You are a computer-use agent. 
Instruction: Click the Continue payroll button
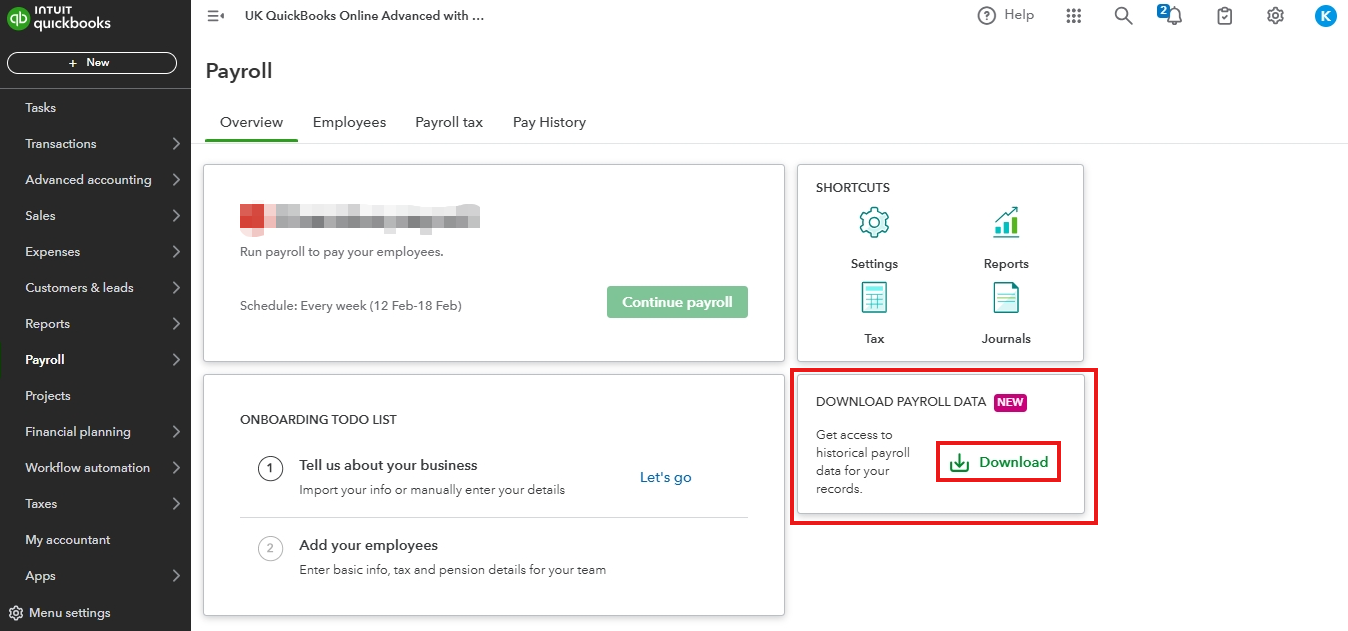pos(677,302)
